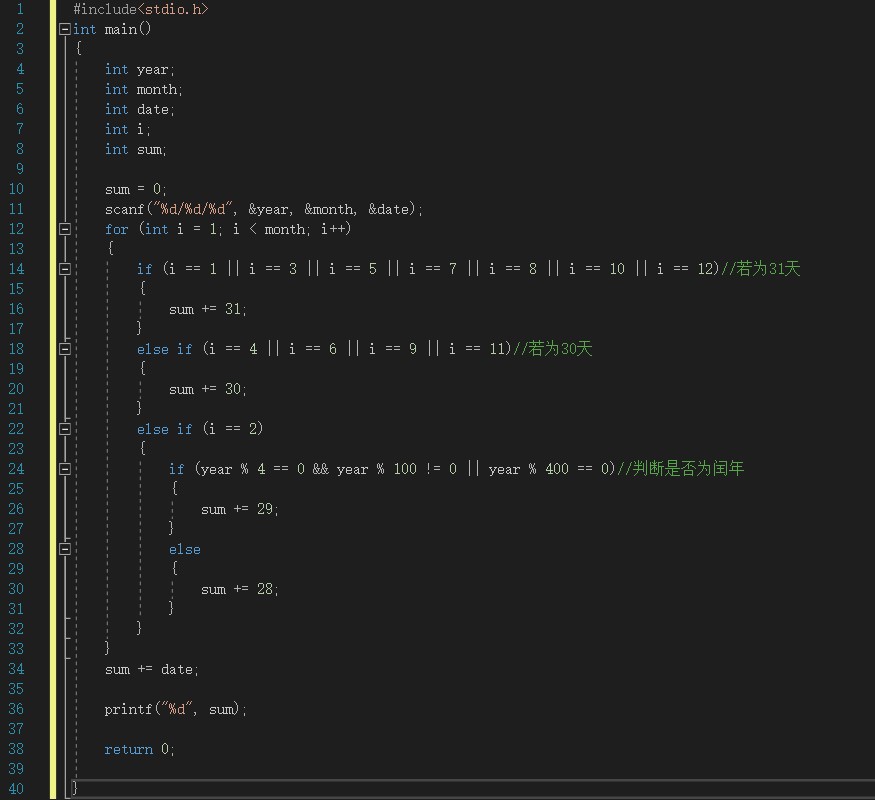Screen dimensions: 875x800
Task: Place cursor in #include<stdio.h> line
Action: point(141,9)
